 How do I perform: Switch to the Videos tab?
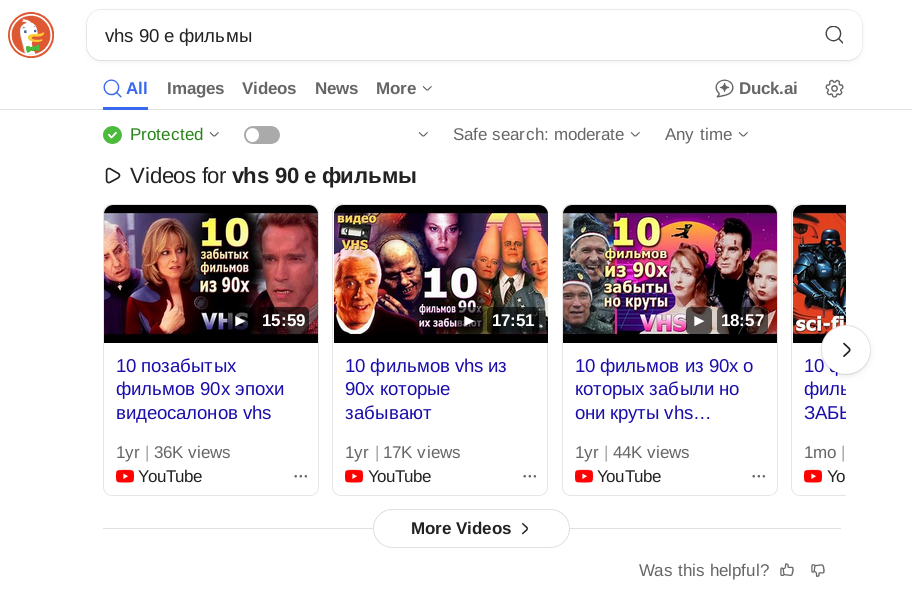(x=269, y=88)
